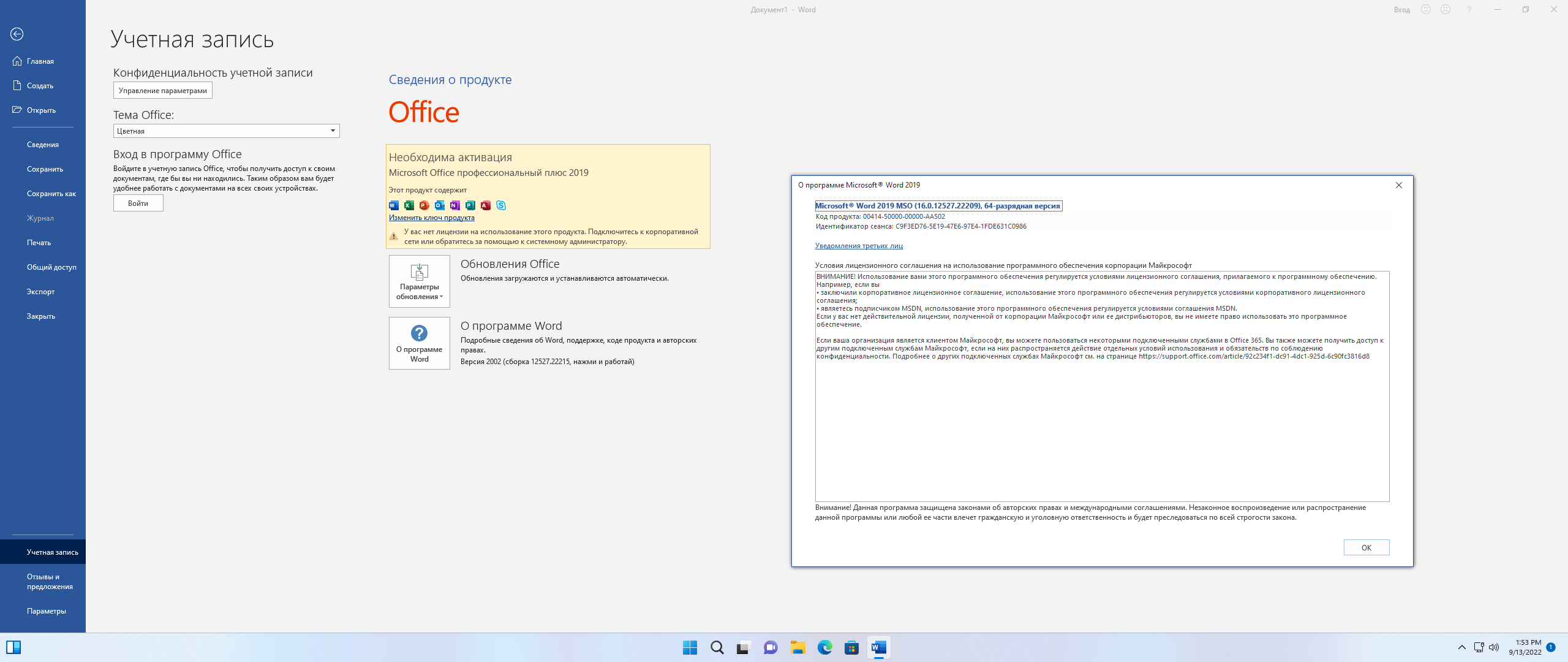
Task: Go back using the arrow icon
Action: [17, 34]
